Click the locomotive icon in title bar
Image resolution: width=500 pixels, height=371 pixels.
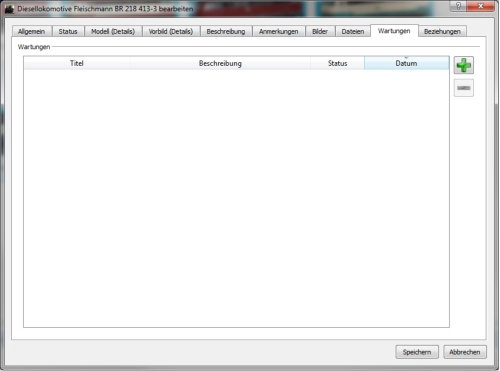(x=9, y=9)
